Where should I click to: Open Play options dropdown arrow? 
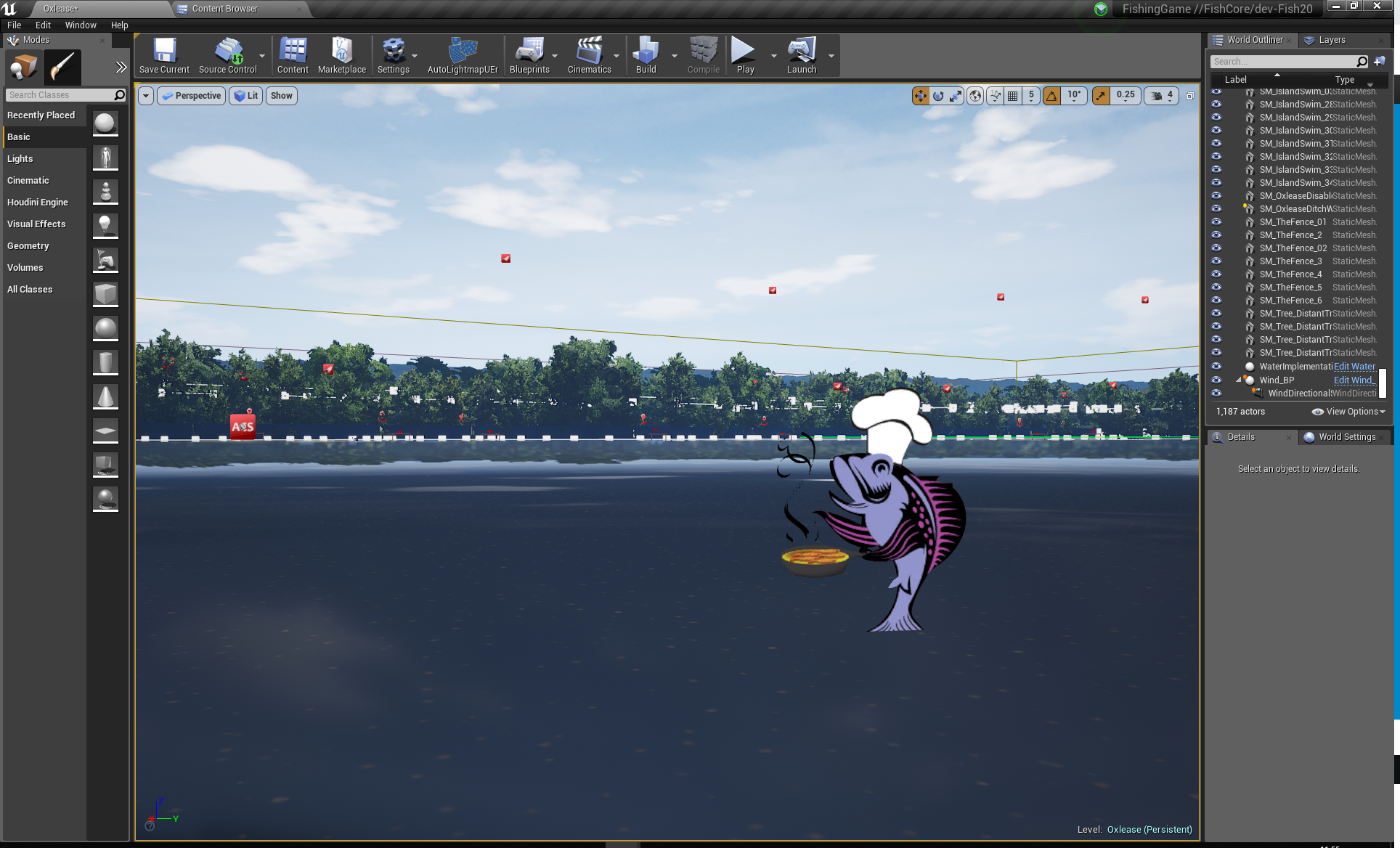(x=773, y=56)
